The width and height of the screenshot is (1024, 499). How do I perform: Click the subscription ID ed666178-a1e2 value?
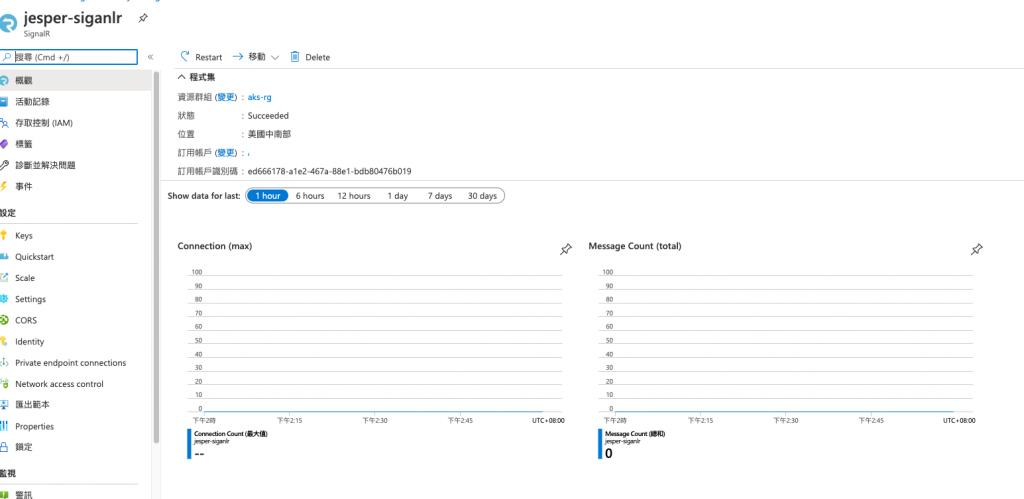(329, 171)
